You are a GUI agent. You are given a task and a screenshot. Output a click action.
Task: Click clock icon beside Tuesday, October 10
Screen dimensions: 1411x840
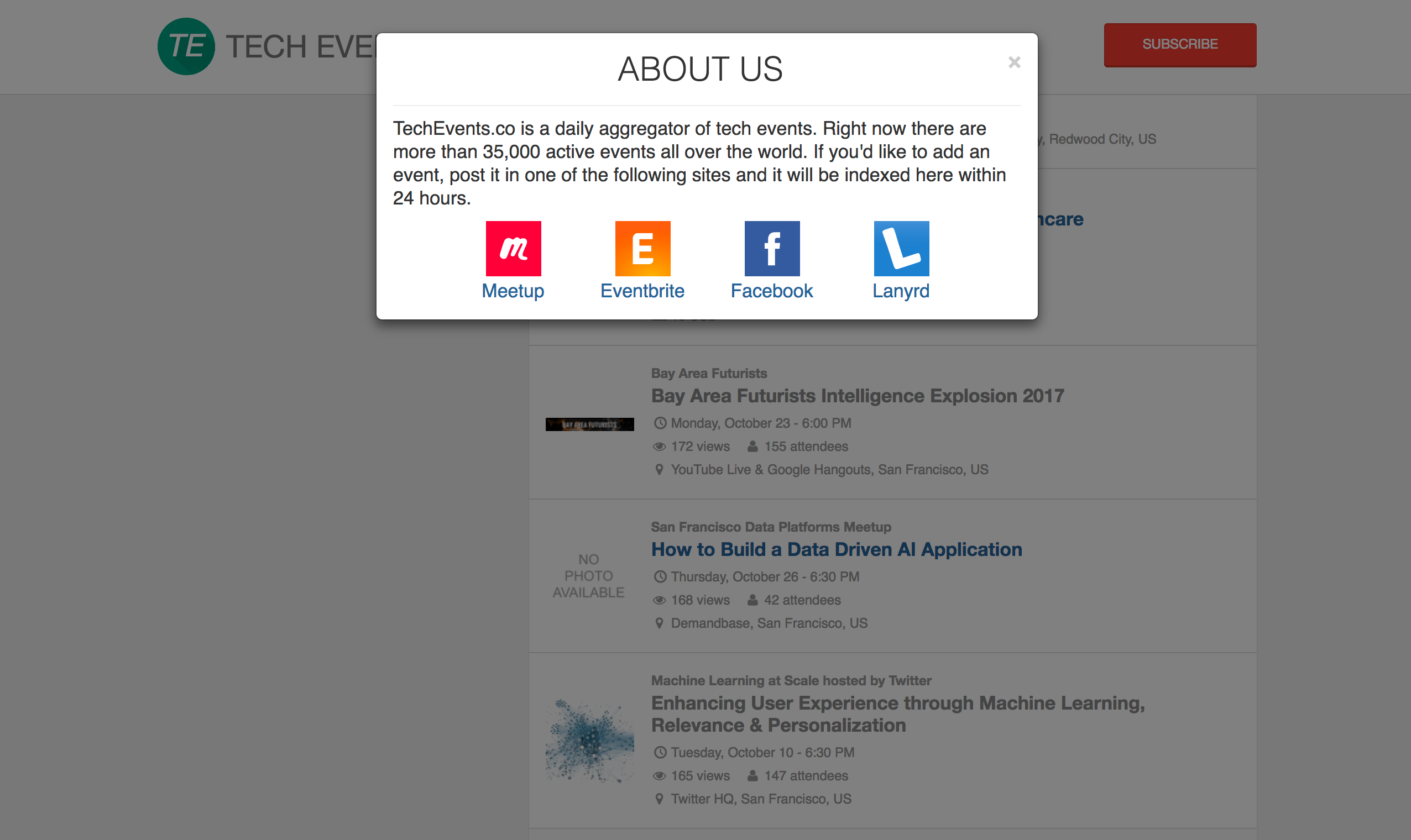[x=660, y=752]
